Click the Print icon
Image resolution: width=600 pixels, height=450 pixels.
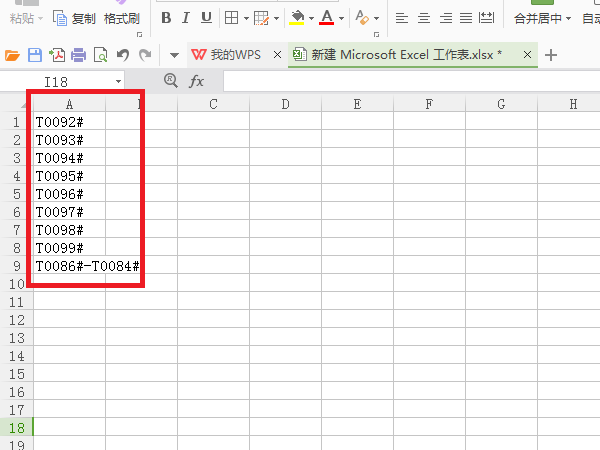pyautogui.click(x=78, y=55)
